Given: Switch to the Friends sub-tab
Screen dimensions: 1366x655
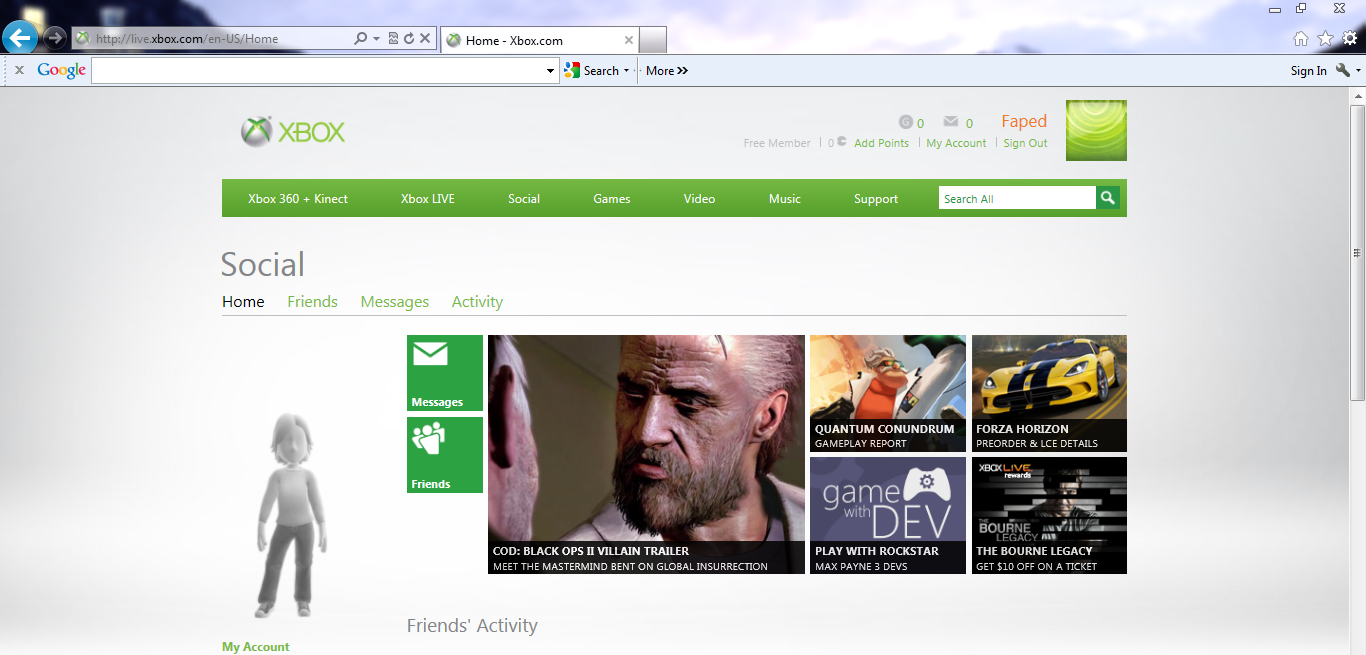Looking at the screenshot, I should 312,301.
